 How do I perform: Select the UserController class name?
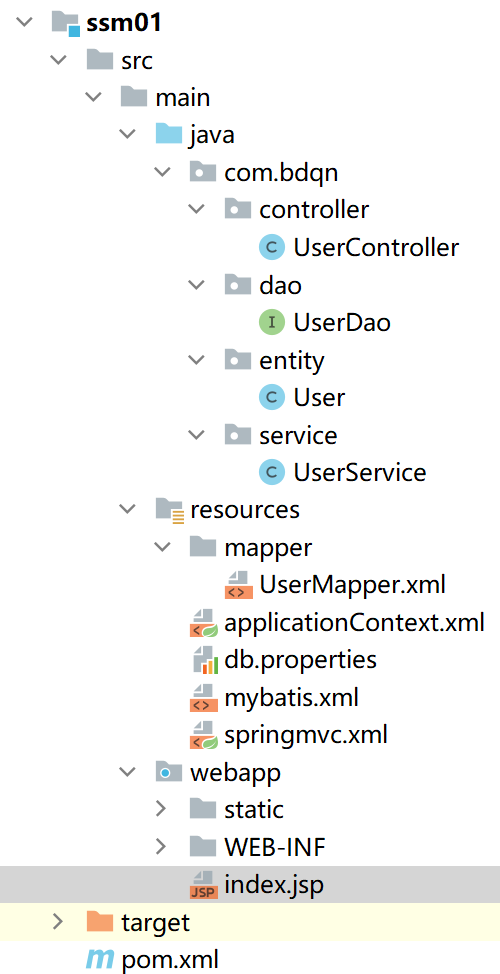(376, 247)
